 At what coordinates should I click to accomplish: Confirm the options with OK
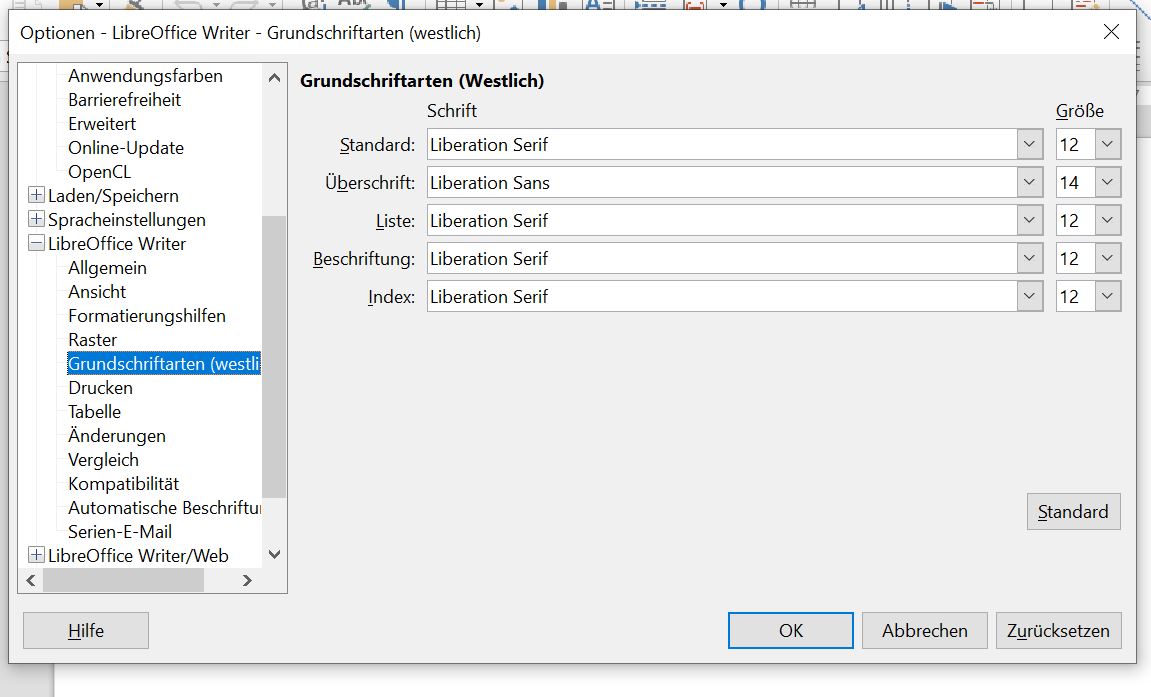coord(791,630)
